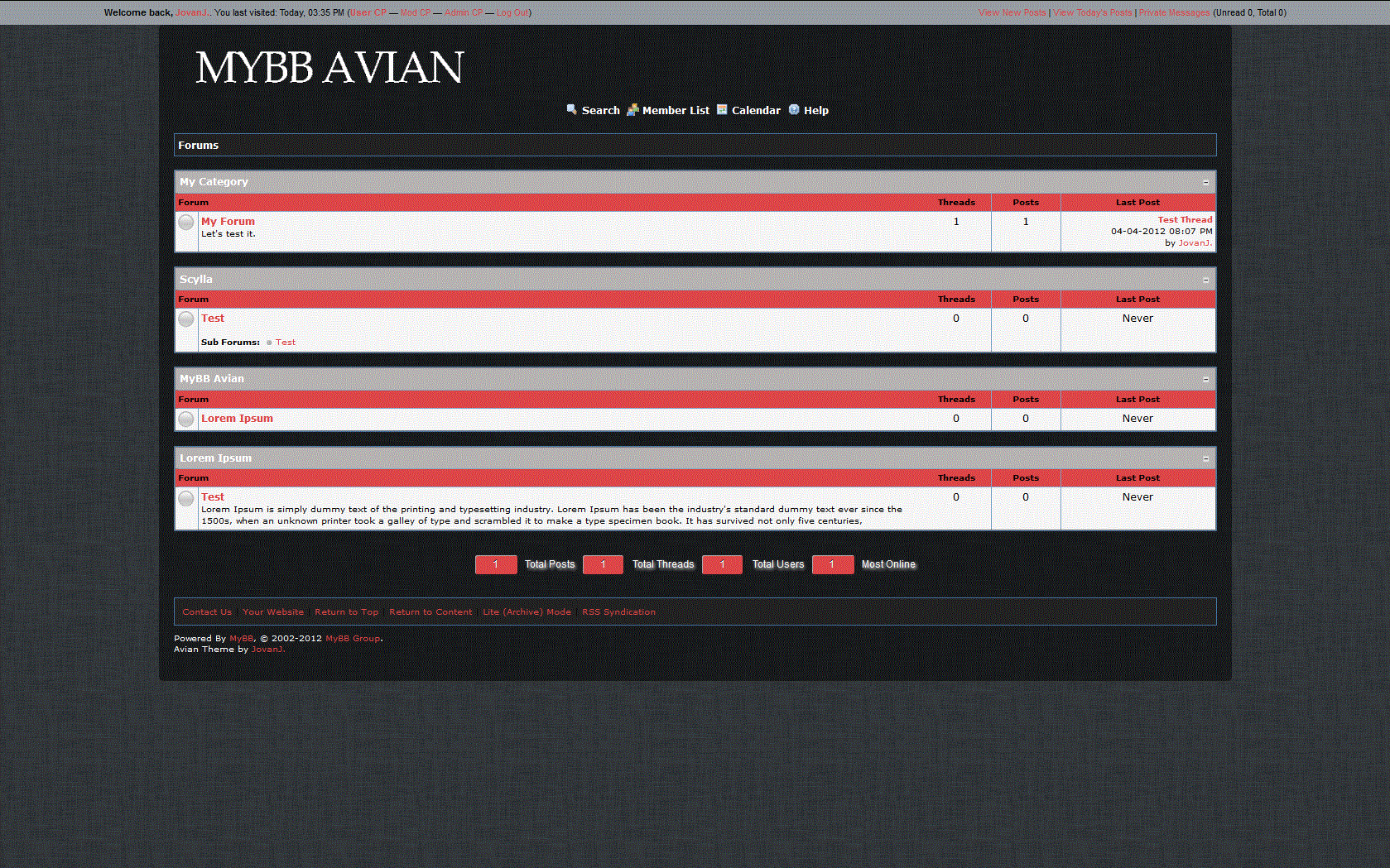
Task: Click Return to Top
Action: 346,612
